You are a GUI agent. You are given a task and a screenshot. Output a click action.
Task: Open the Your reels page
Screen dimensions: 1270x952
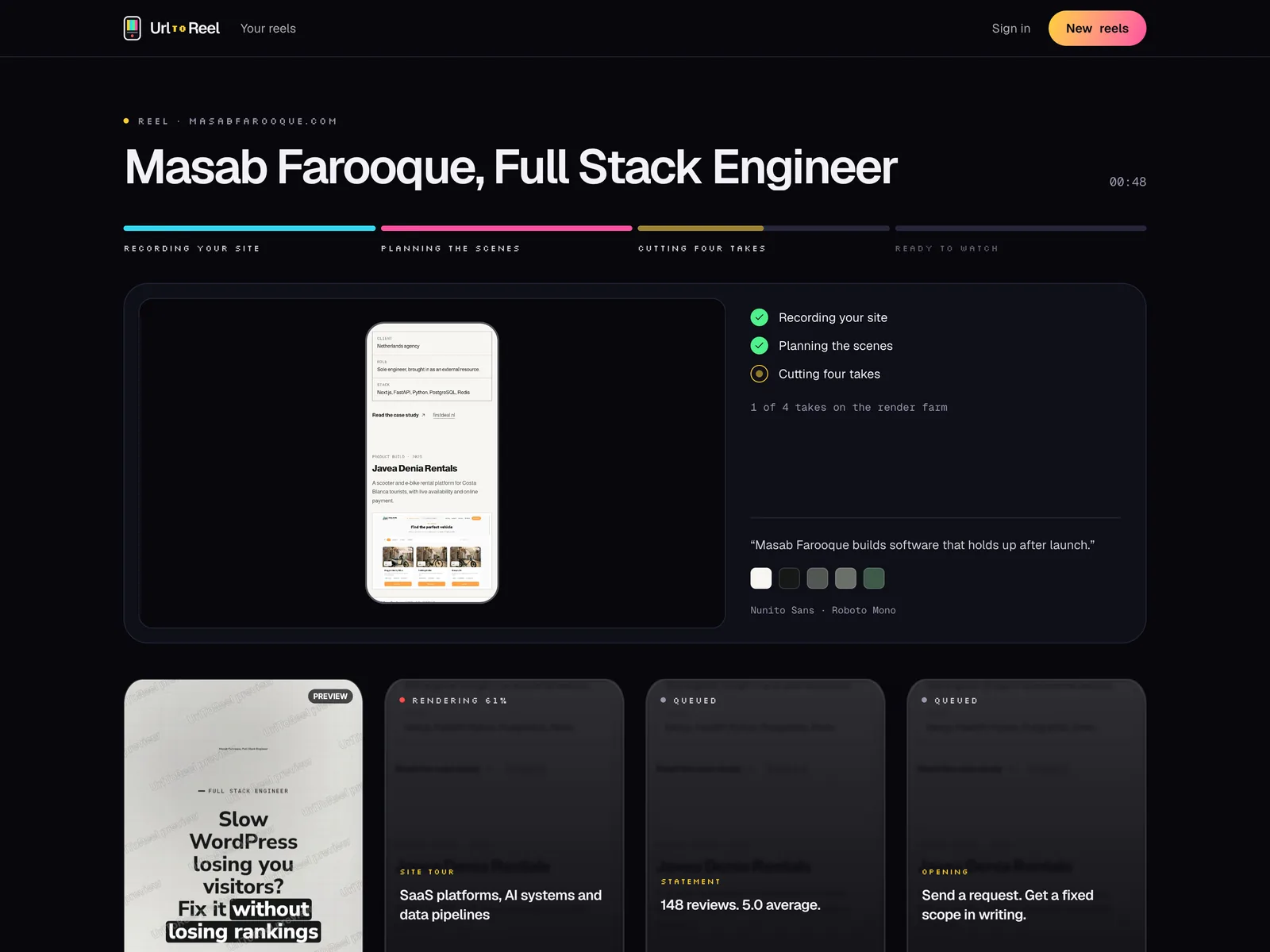268,29
